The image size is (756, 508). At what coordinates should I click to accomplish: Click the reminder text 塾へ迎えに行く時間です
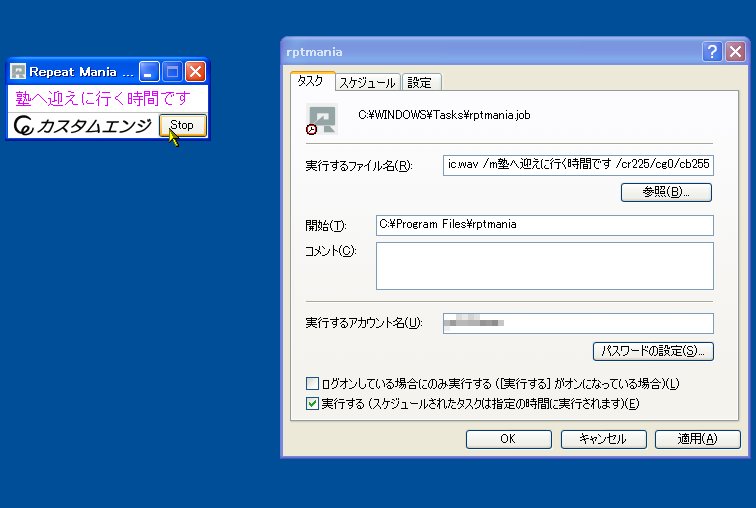pyautogui.click(x=103, y=98)
